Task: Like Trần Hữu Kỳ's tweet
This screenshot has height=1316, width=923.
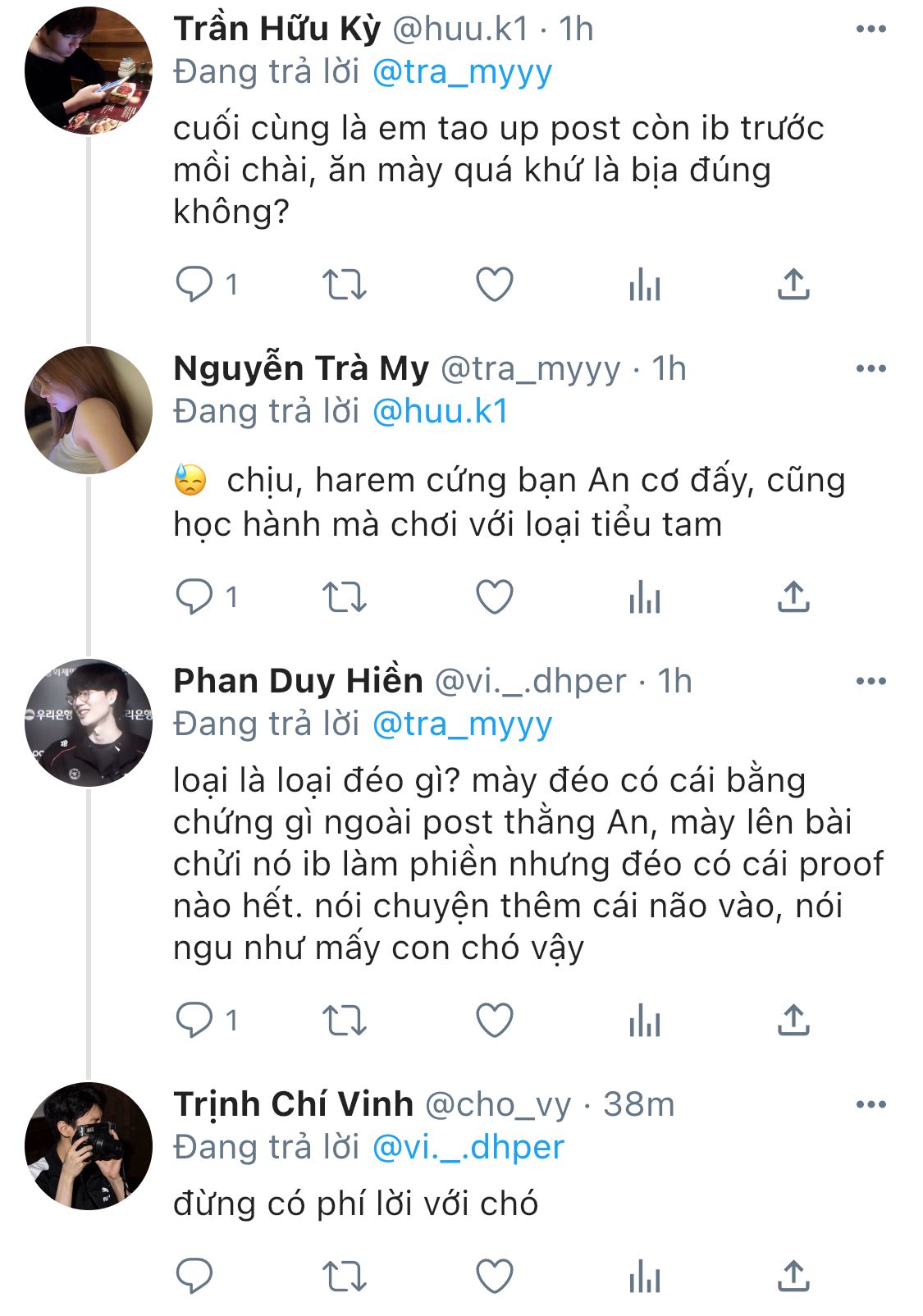Action: 495,285
